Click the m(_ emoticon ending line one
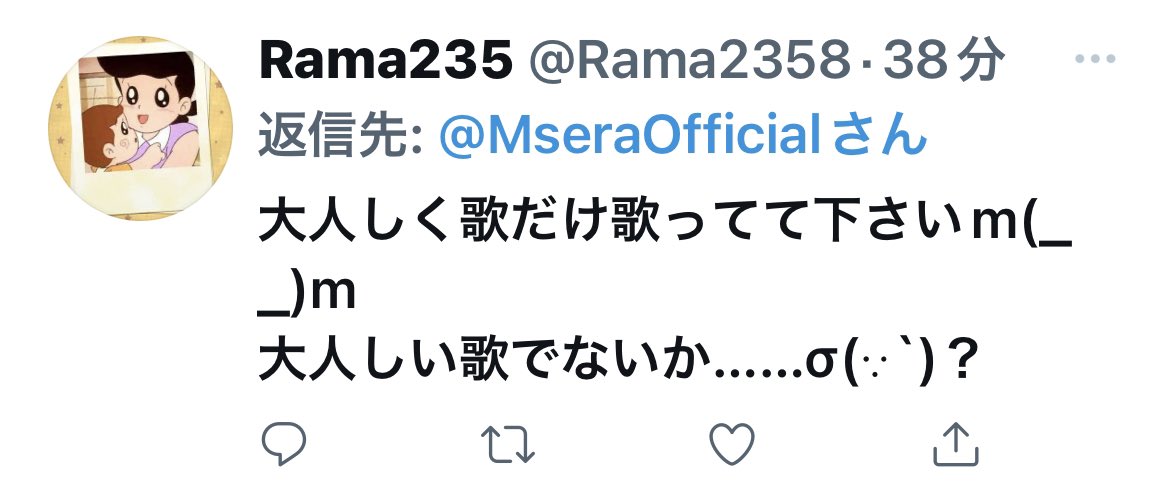1170x482 pixels. coord(1022,223)
